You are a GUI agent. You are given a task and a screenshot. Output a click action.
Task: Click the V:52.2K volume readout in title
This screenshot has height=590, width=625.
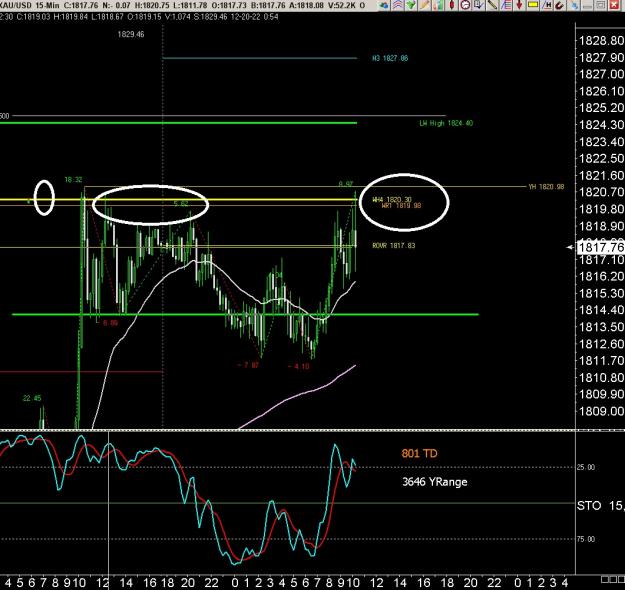(341, 5)
